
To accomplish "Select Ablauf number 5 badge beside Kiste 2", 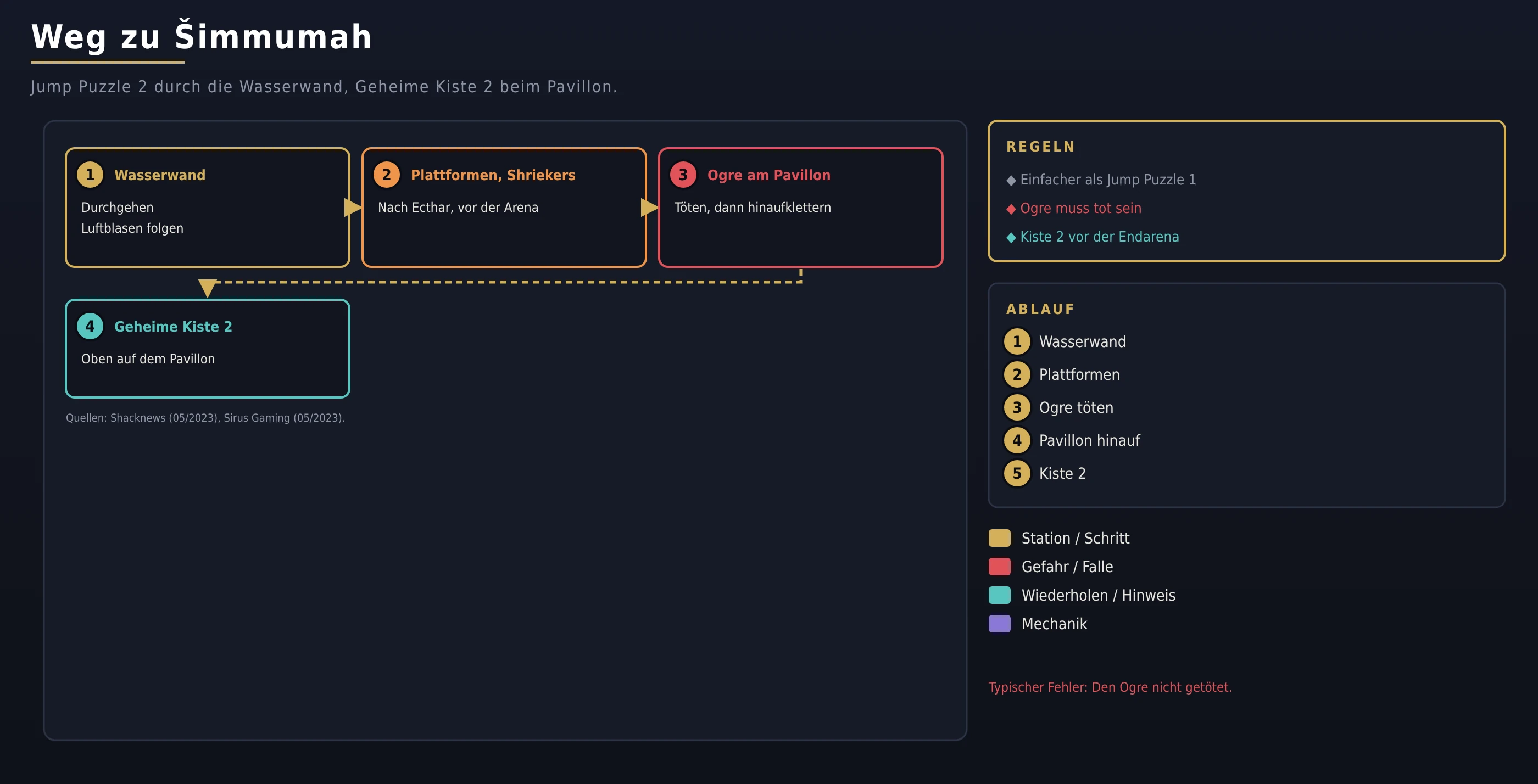I will coord(1017,473).
